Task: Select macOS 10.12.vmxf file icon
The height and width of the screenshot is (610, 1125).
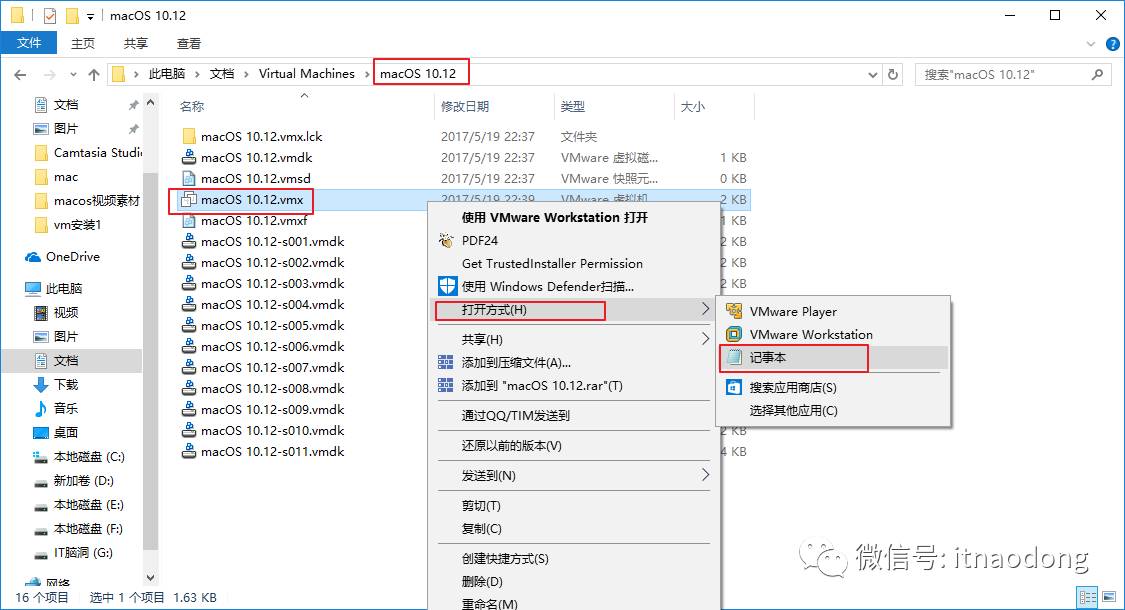Action: tap(189, 220)
